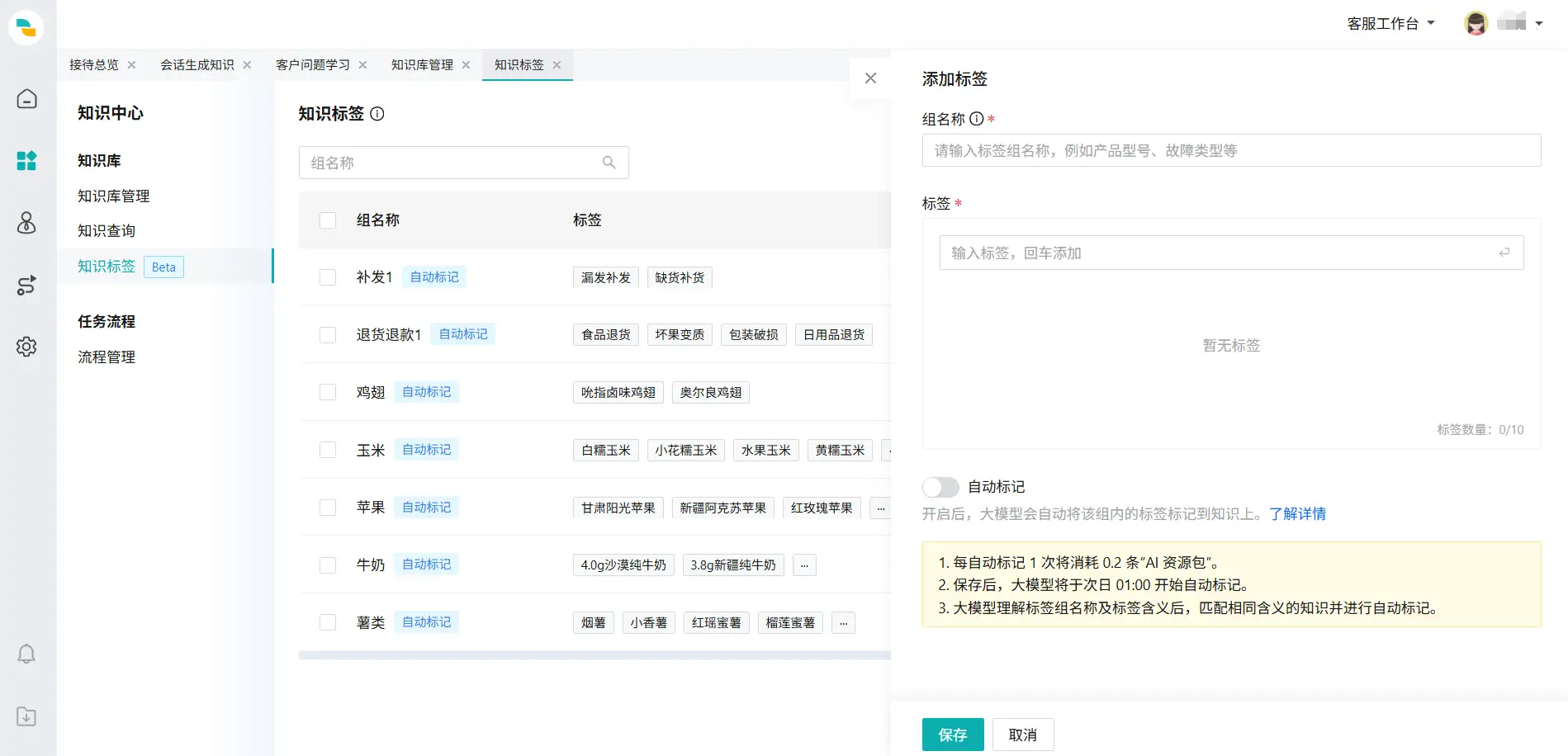
Task: Check the 苹果 row checkbox
Action: (328, 508)
